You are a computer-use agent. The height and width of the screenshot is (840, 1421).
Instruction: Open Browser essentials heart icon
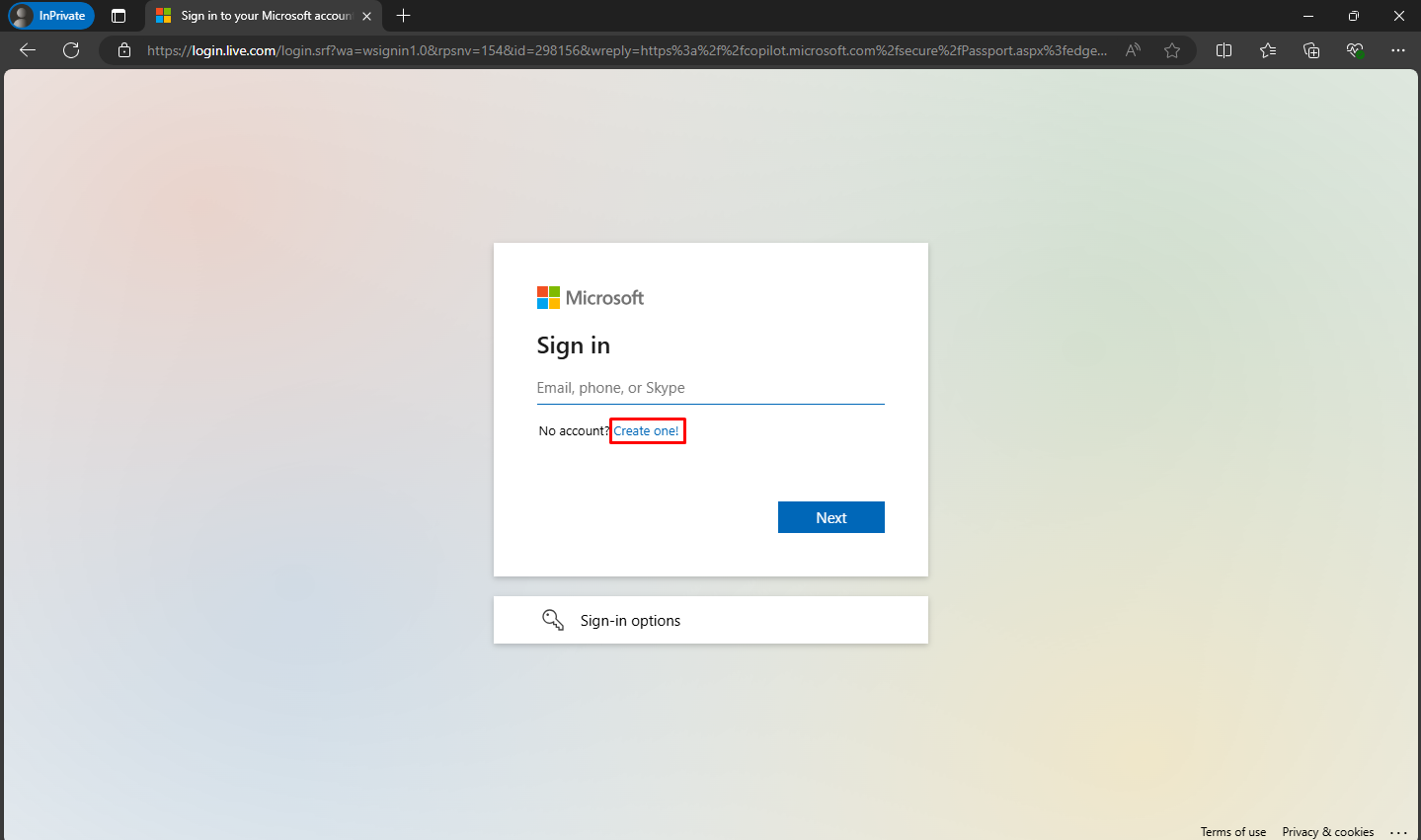click(x=1355, y=50)
